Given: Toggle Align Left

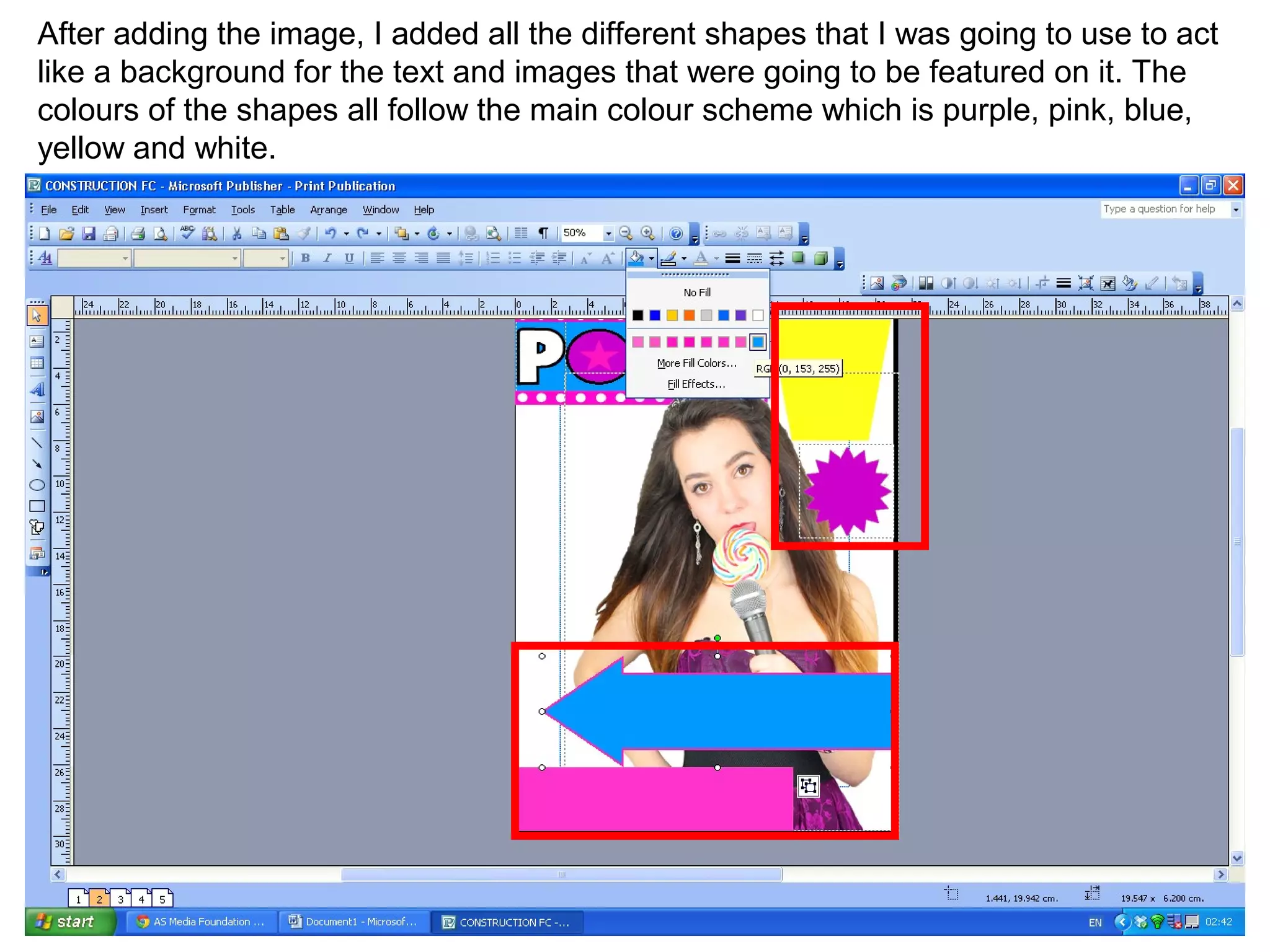Looking at the screenshot, I should (x=377, y=258).
